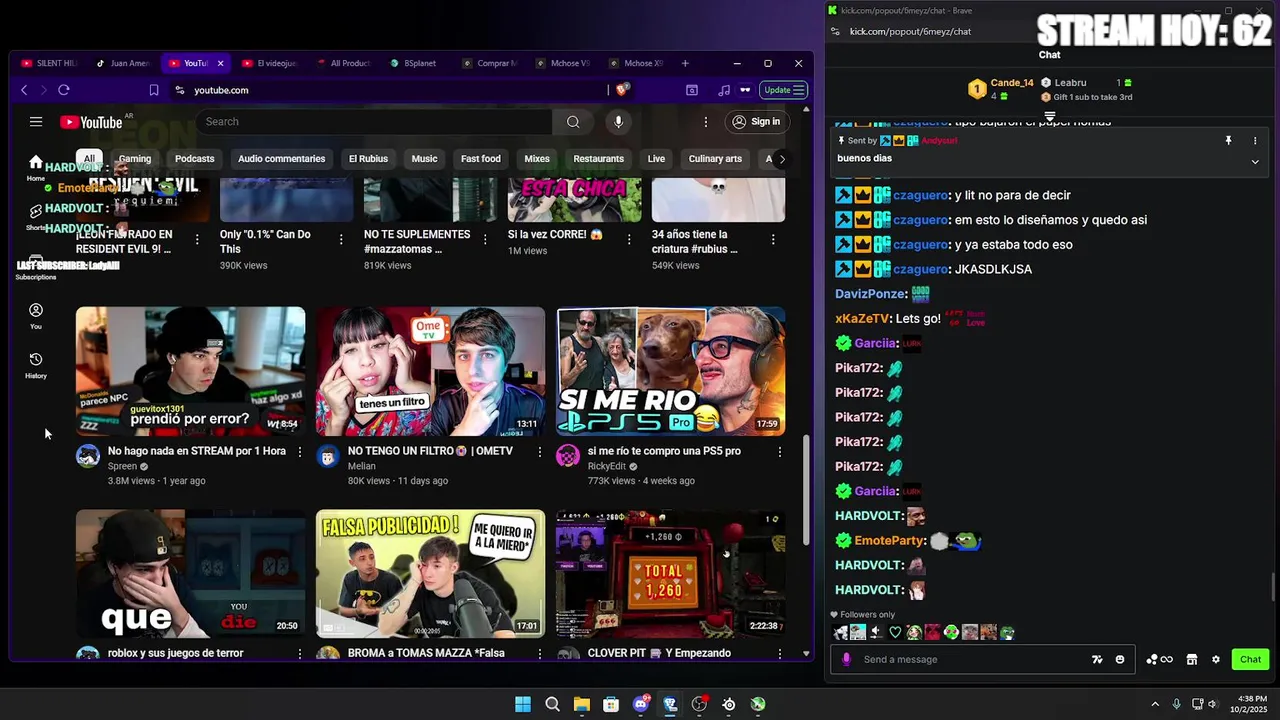Select the heart emote in quick emotes

895,632
